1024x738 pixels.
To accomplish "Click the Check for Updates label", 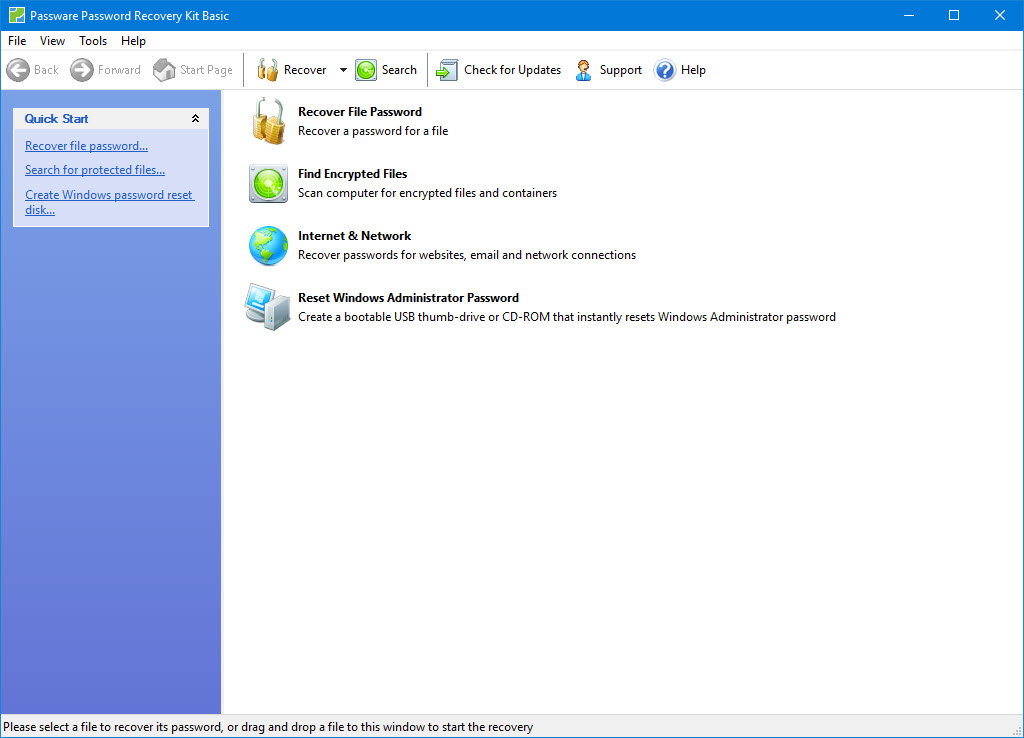I will point(513,70).
